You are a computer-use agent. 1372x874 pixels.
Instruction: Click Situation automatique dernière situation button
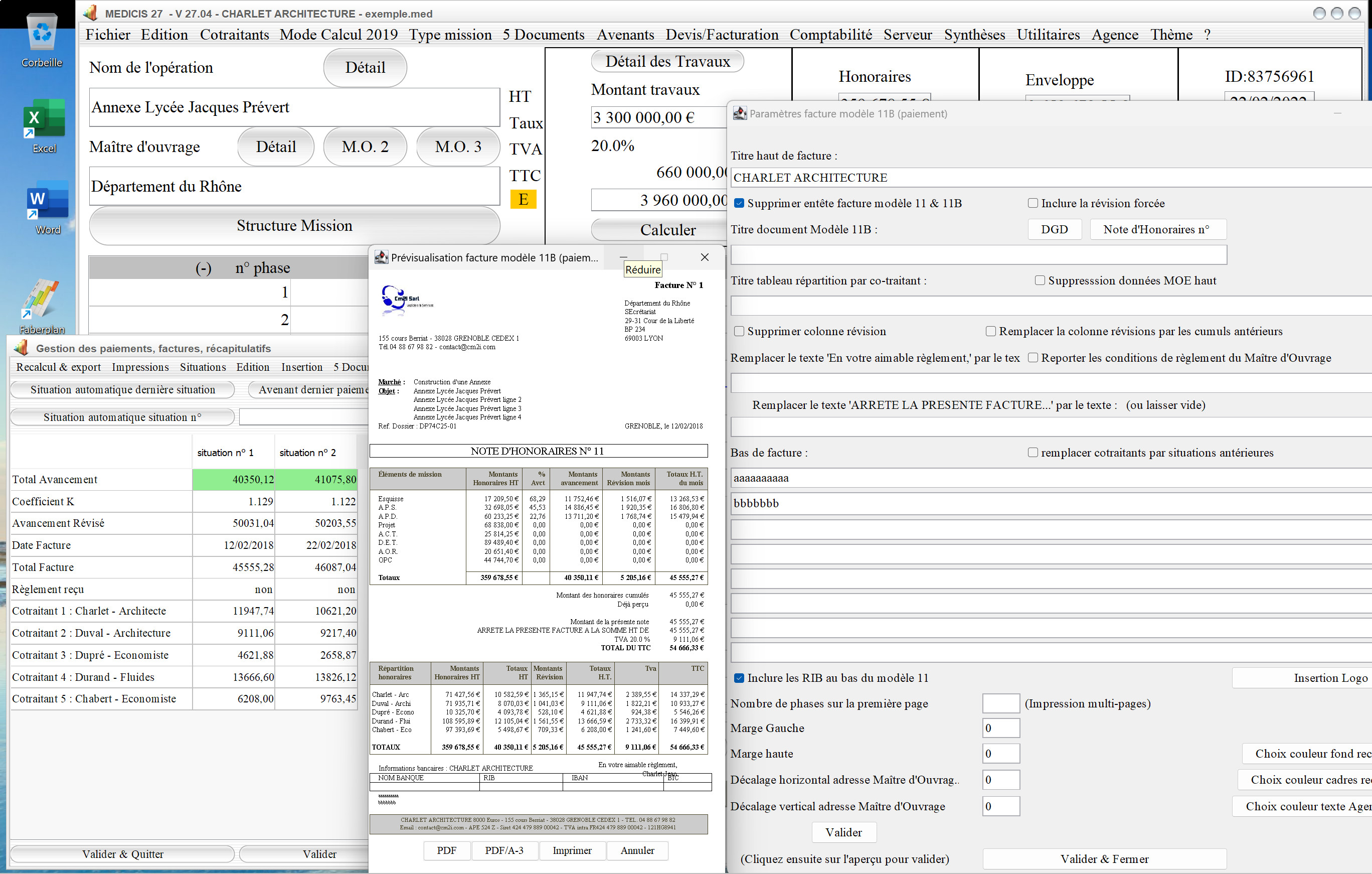pyautogui.click(x=122, y=389)
